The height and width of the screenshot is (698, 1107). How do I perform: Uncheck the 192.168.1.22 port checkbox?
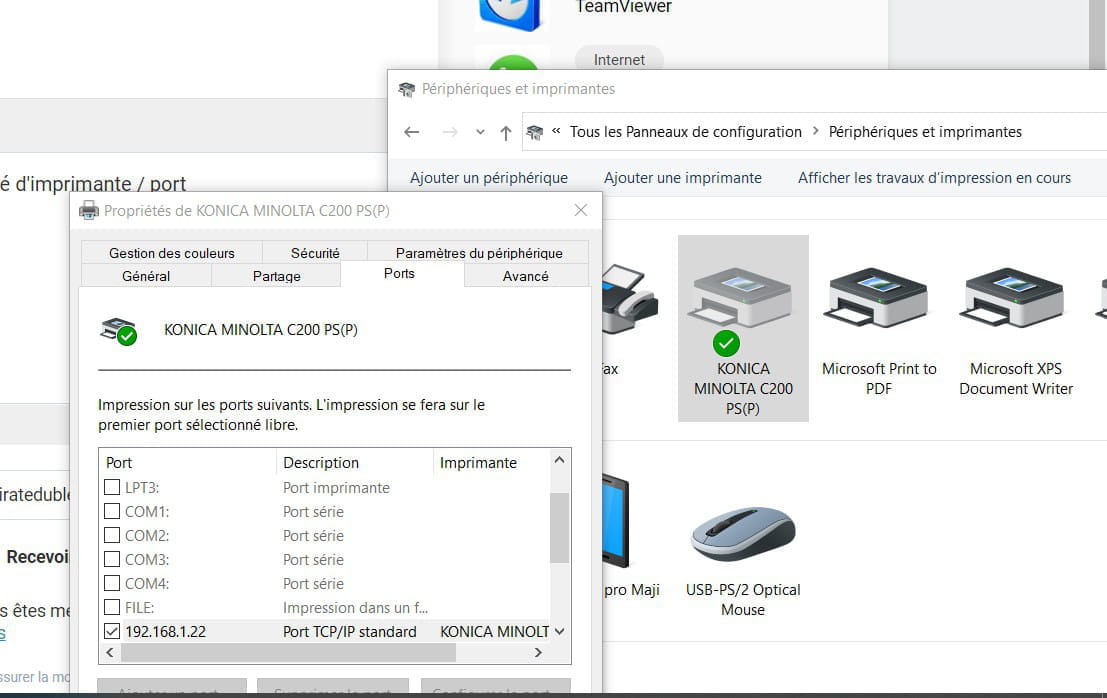pyautogui.click(x=112, y=631)
